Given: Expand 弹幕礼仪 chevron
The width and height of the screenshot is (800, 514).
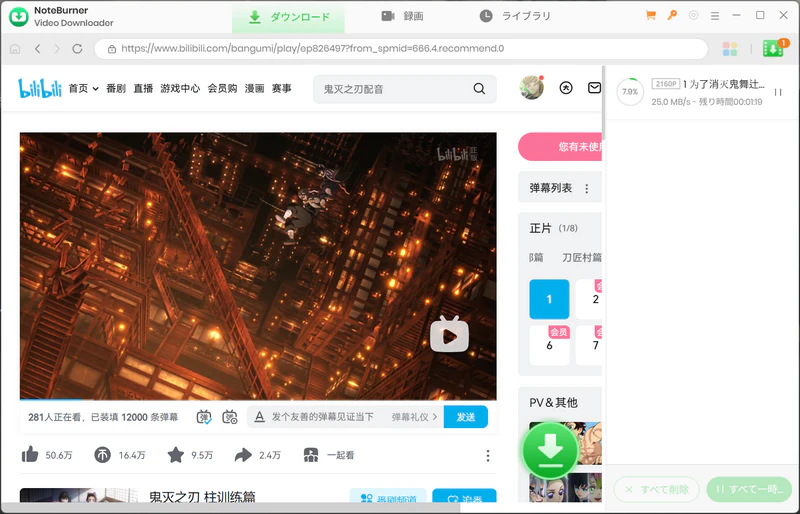Looking at the screenshot, I should pyautogui.click(x=435, y=417).
